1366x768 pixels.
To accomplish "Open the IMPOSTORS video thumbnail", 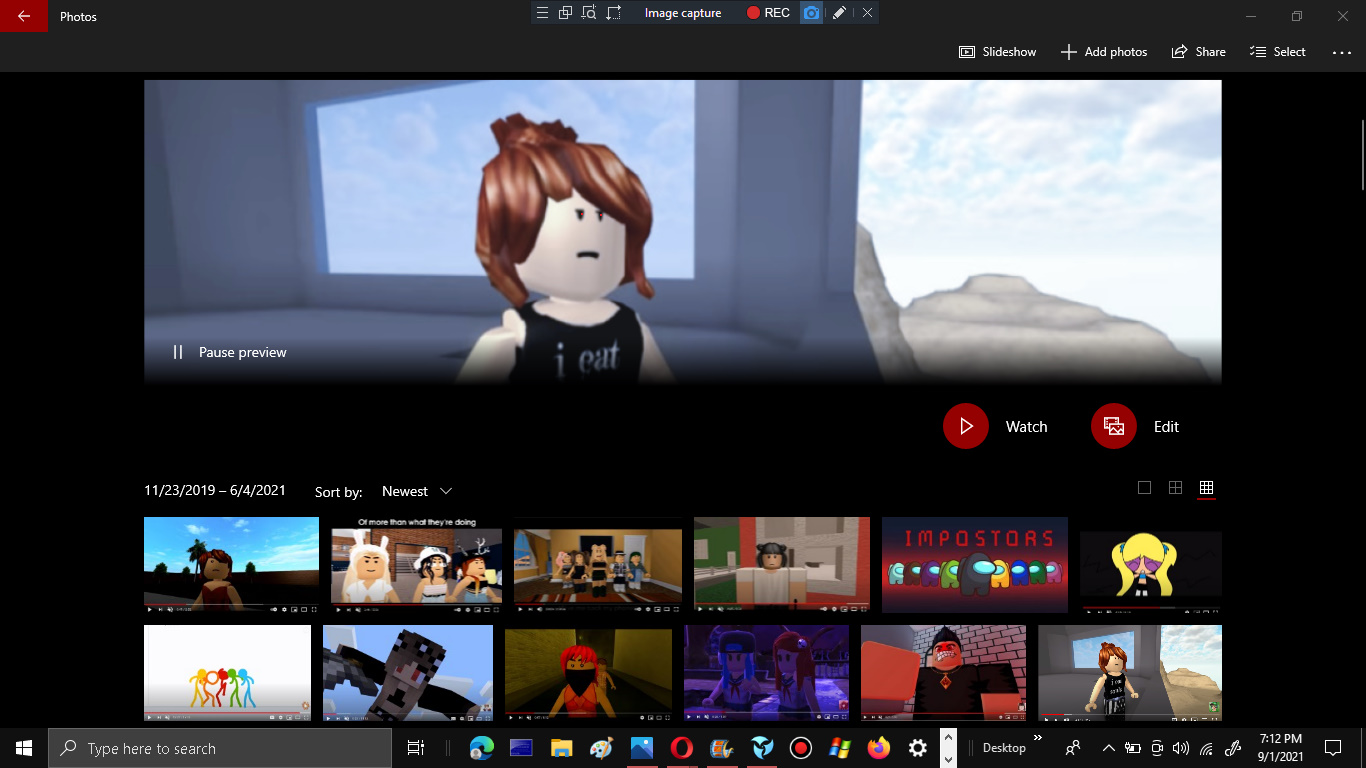I will tap(974, 564).
